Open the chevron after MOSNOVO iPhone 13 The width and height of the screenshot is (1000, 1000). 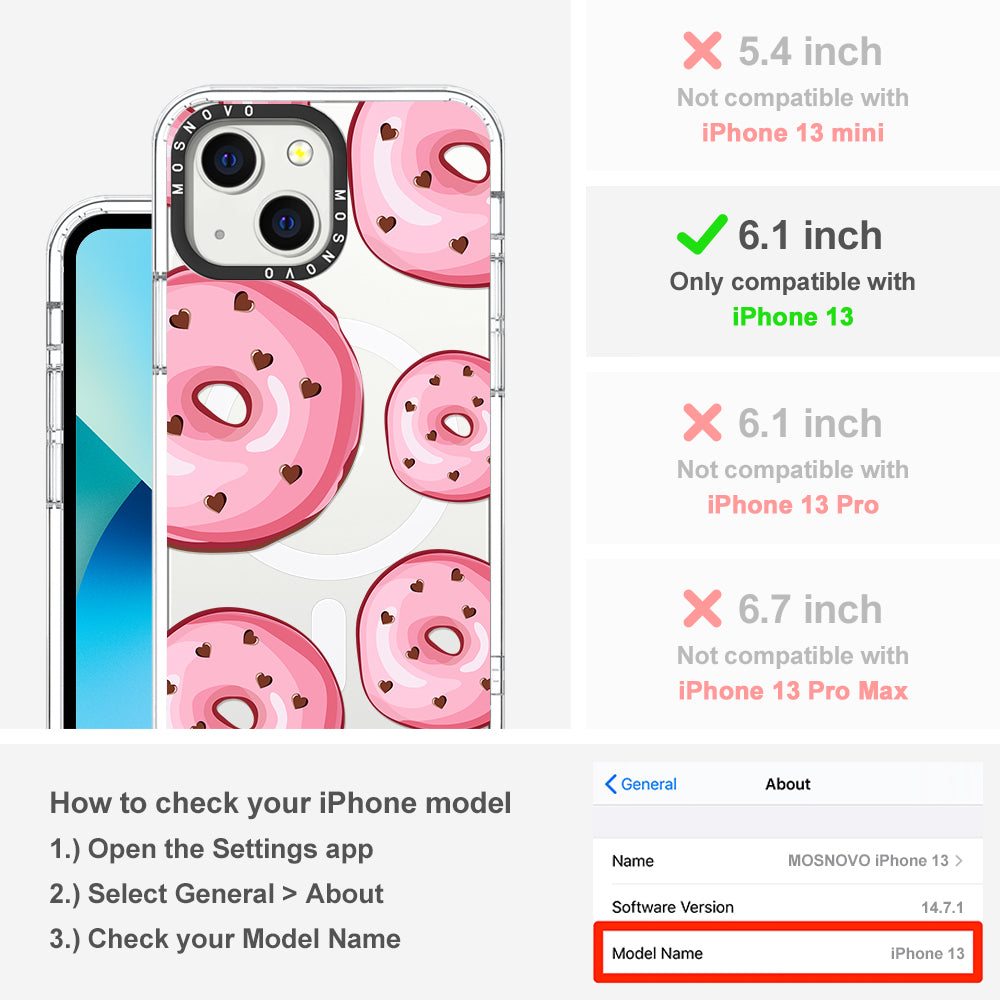click(x=959, y=860)
